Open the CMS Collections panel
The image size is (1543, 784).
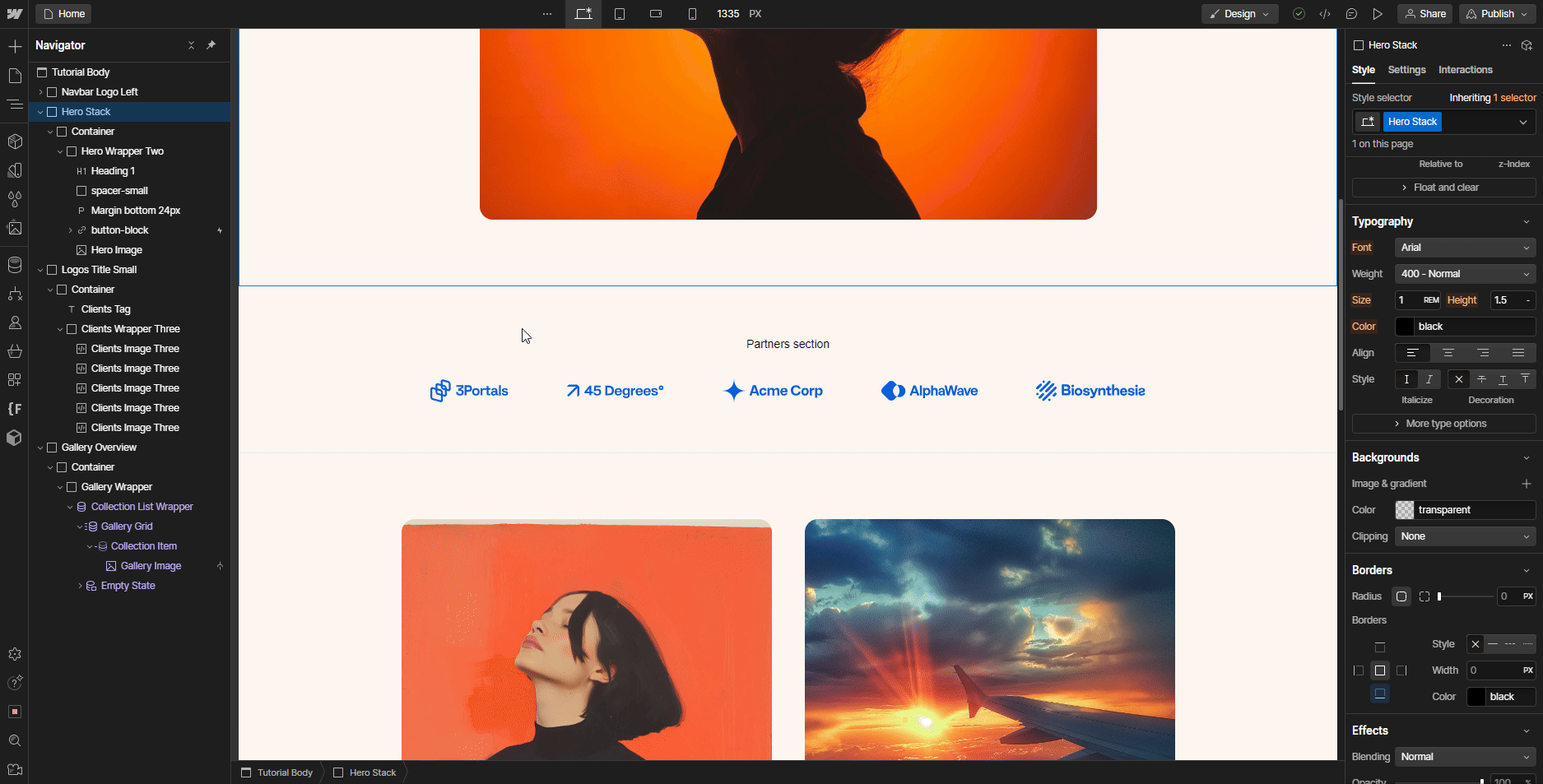click(15, 265)
